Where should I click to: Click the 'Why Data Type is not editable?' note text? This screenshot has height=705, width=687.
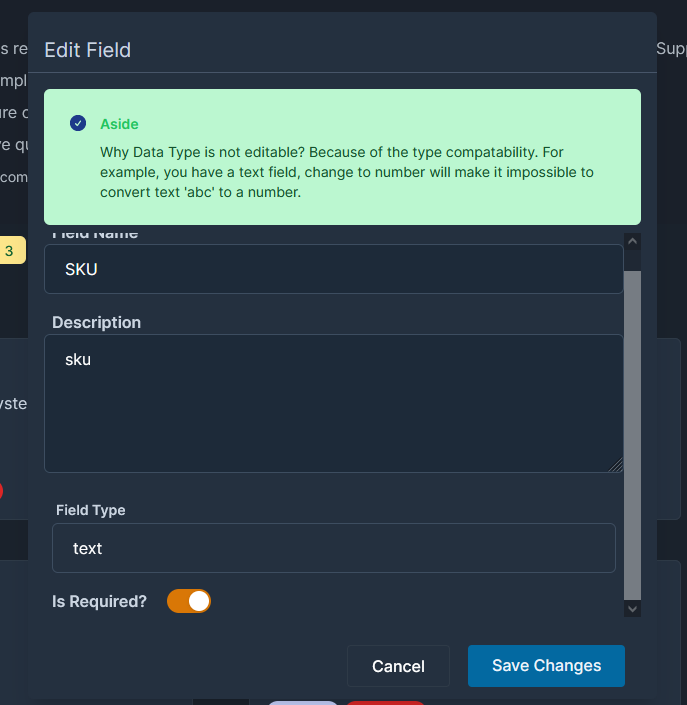click(347, 172)
